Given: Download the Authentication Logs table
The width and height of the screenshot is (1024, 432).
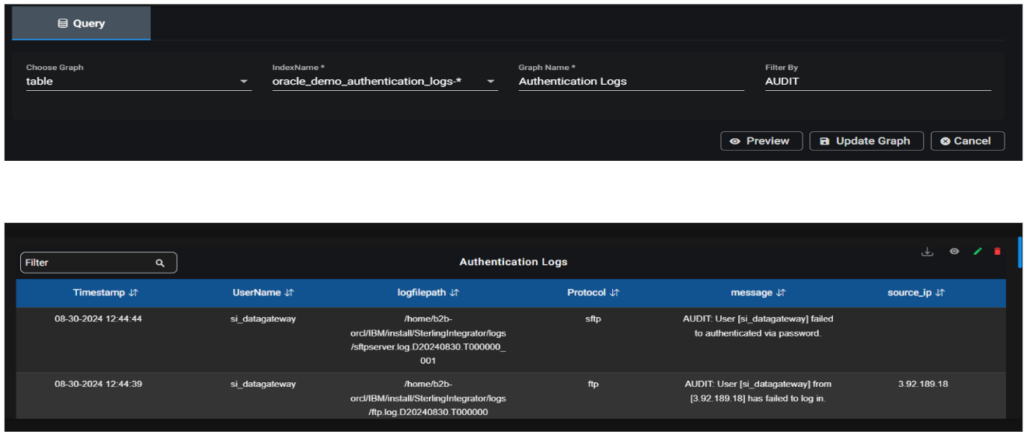Looking at the screenshot, I should click(927, 251).
